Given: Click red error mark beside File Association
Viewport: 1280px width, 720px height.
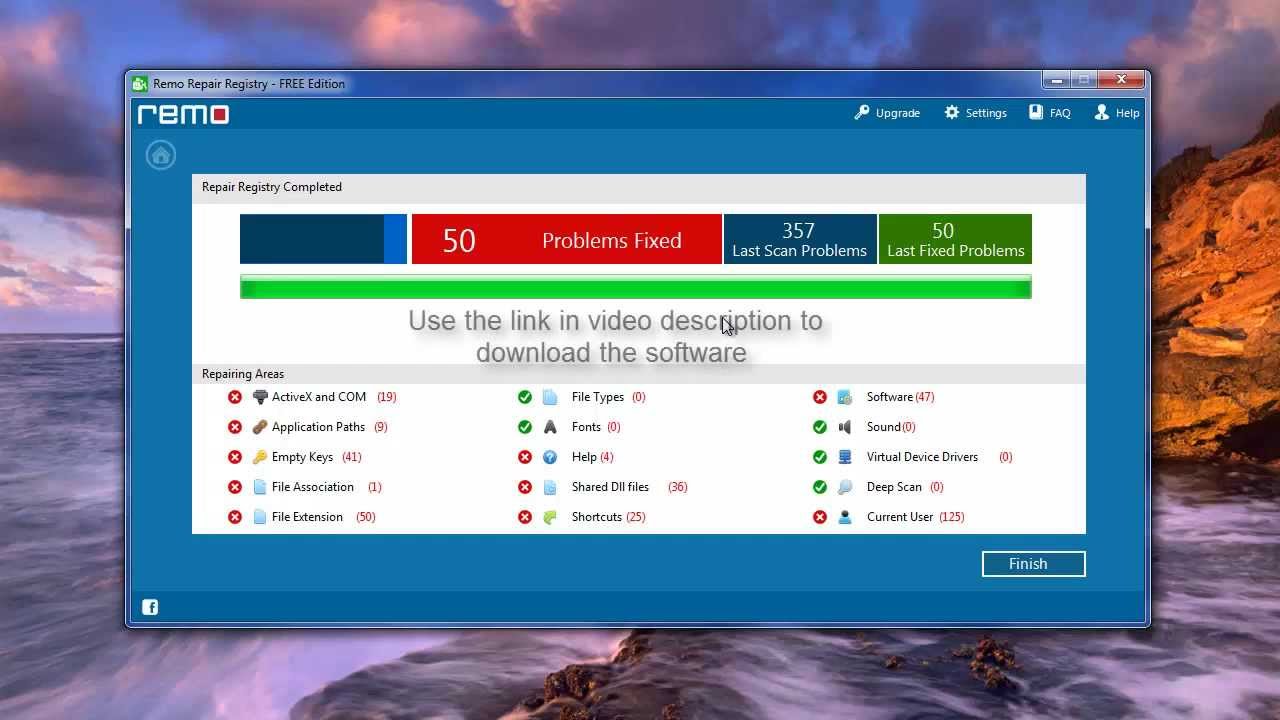Looking at the screenshot, I should pyautogui.click(x=235, y=487).
